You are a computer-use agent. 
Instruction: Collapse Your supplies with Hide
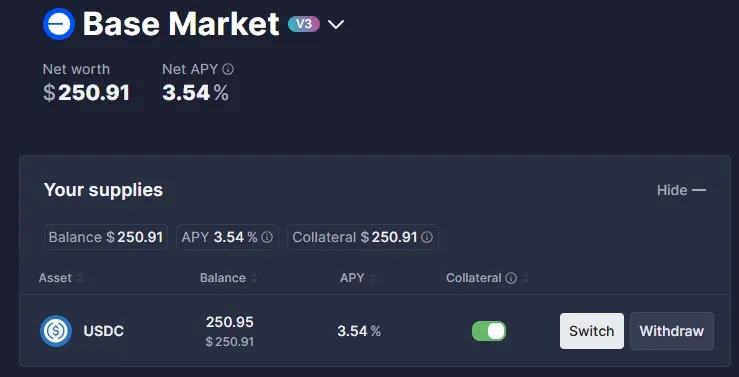(682, 190)
